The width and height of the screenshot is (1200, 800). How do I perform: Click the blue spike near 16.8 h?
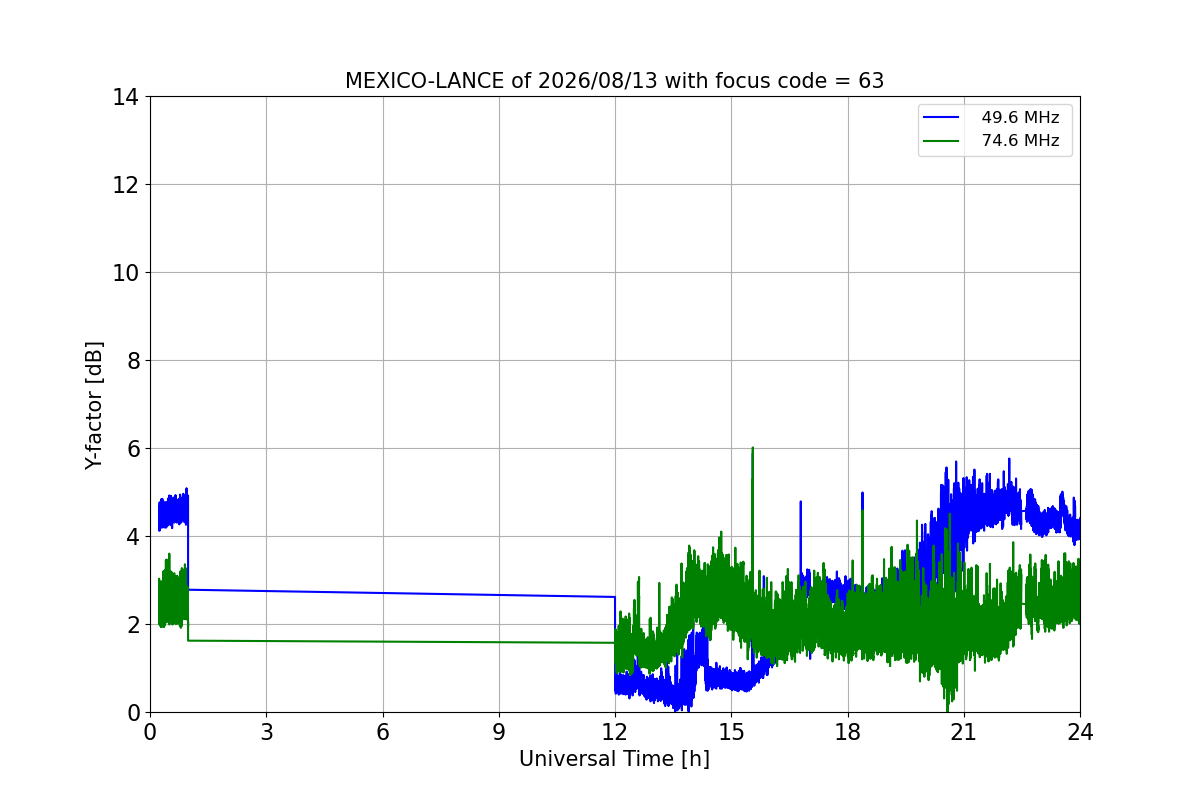[x=800, y=503]
